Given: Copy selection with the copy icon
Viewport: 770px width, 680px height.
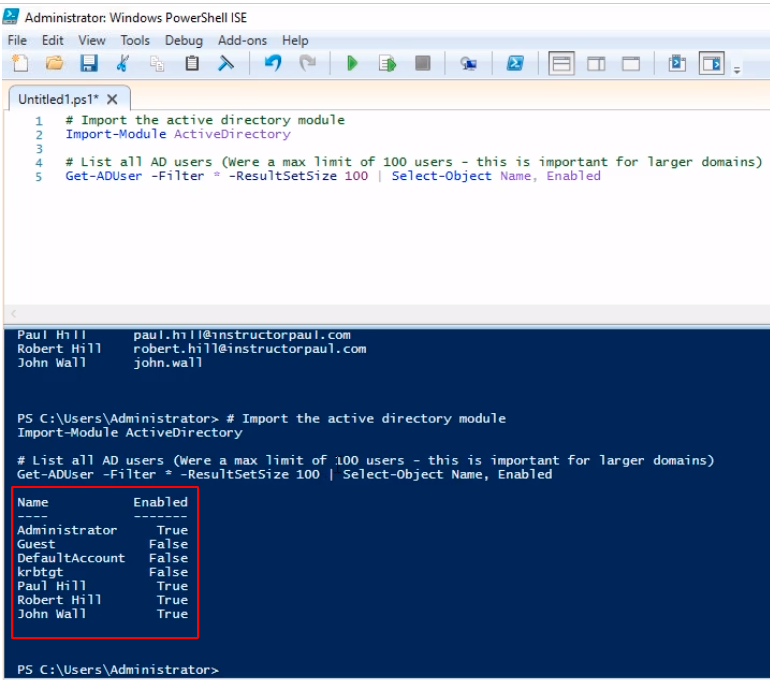Looking at the screenshot, I should coord(157,63).
